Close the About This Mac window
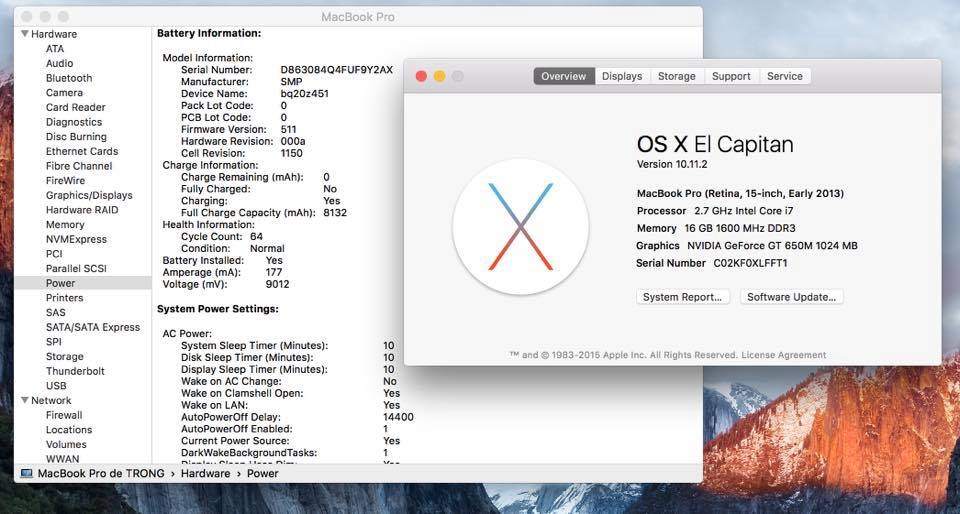This screenshot has height=514, width=960. (x=421, y=76)
